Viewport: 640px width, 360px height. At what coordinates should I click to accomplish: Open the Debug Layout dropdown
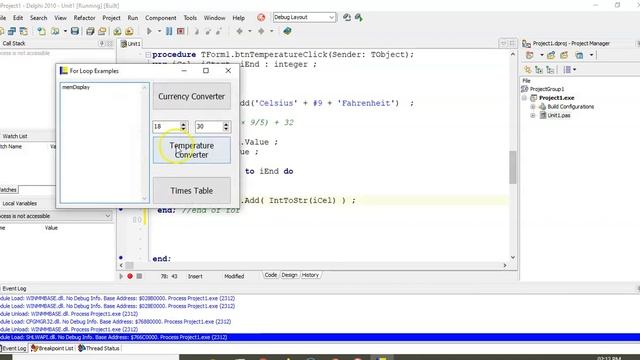[x=331, y=18]
